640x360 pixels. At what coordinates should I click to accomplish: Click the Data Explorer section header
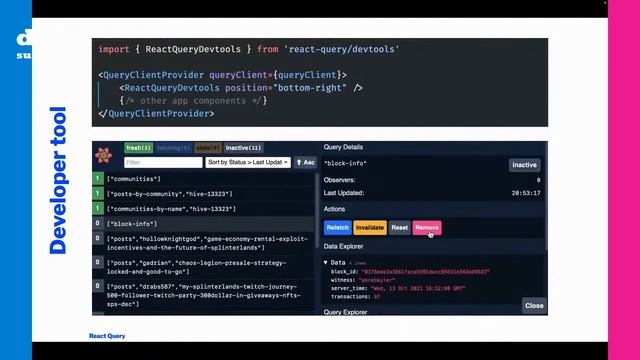343,247
